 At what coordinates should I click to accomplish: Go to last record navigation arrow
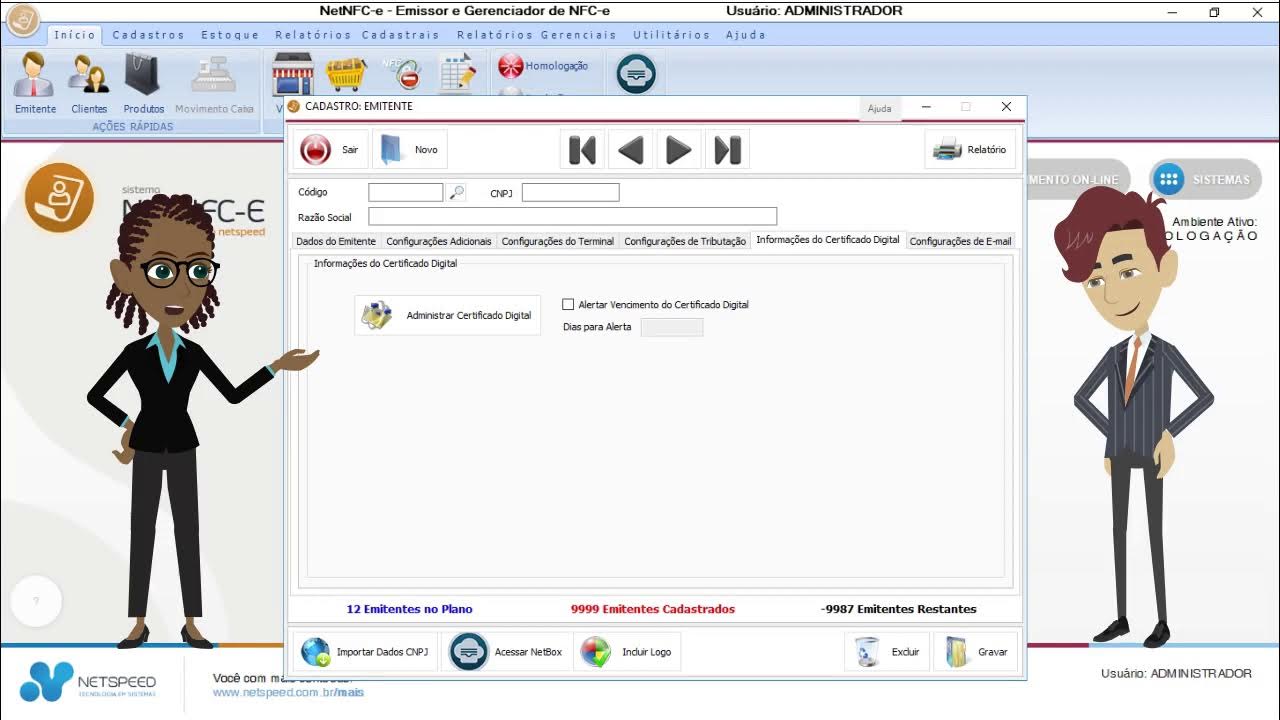[727, 150]
